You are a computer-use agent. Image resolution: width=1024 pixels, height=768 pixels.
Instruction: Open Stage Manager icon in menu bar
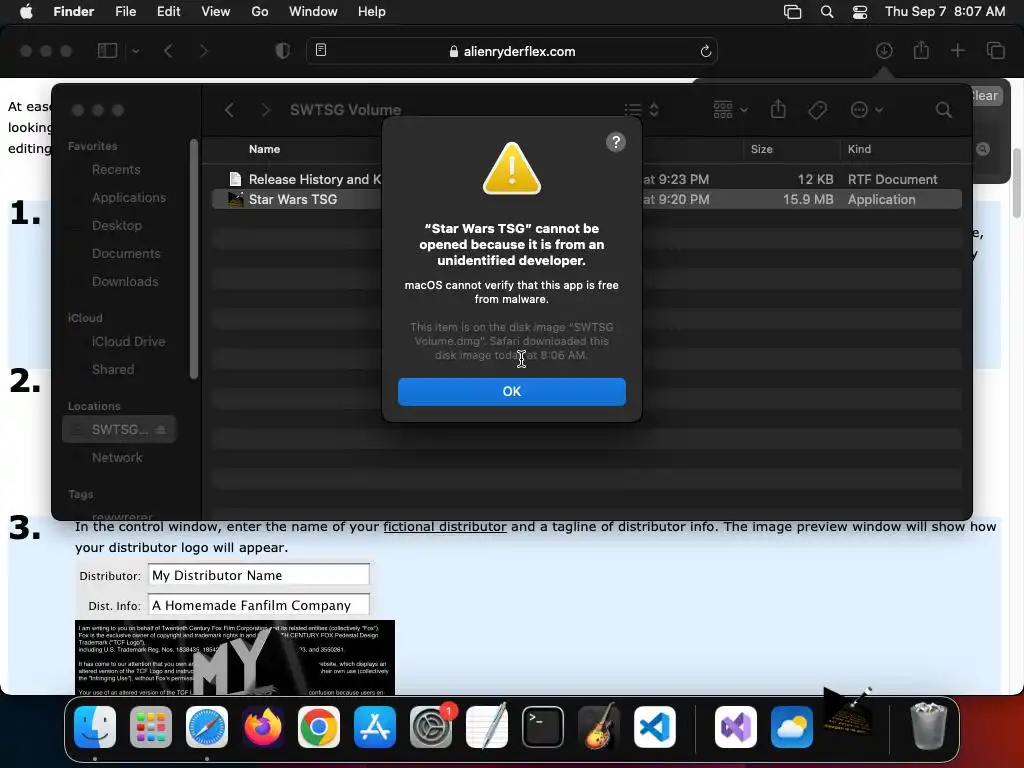(x=792, y=12)
